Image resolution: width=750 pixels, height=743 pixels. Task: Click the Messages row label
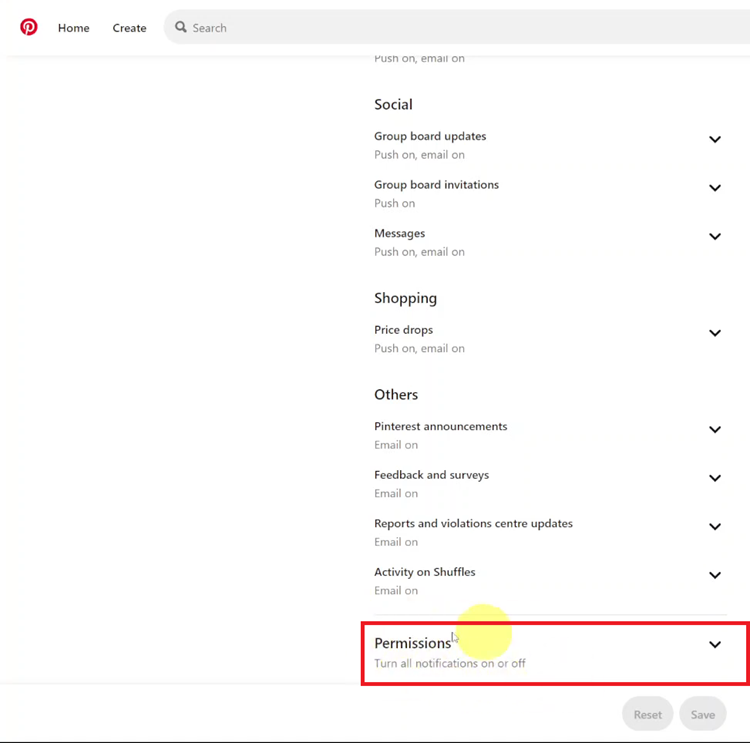(399, 233)
